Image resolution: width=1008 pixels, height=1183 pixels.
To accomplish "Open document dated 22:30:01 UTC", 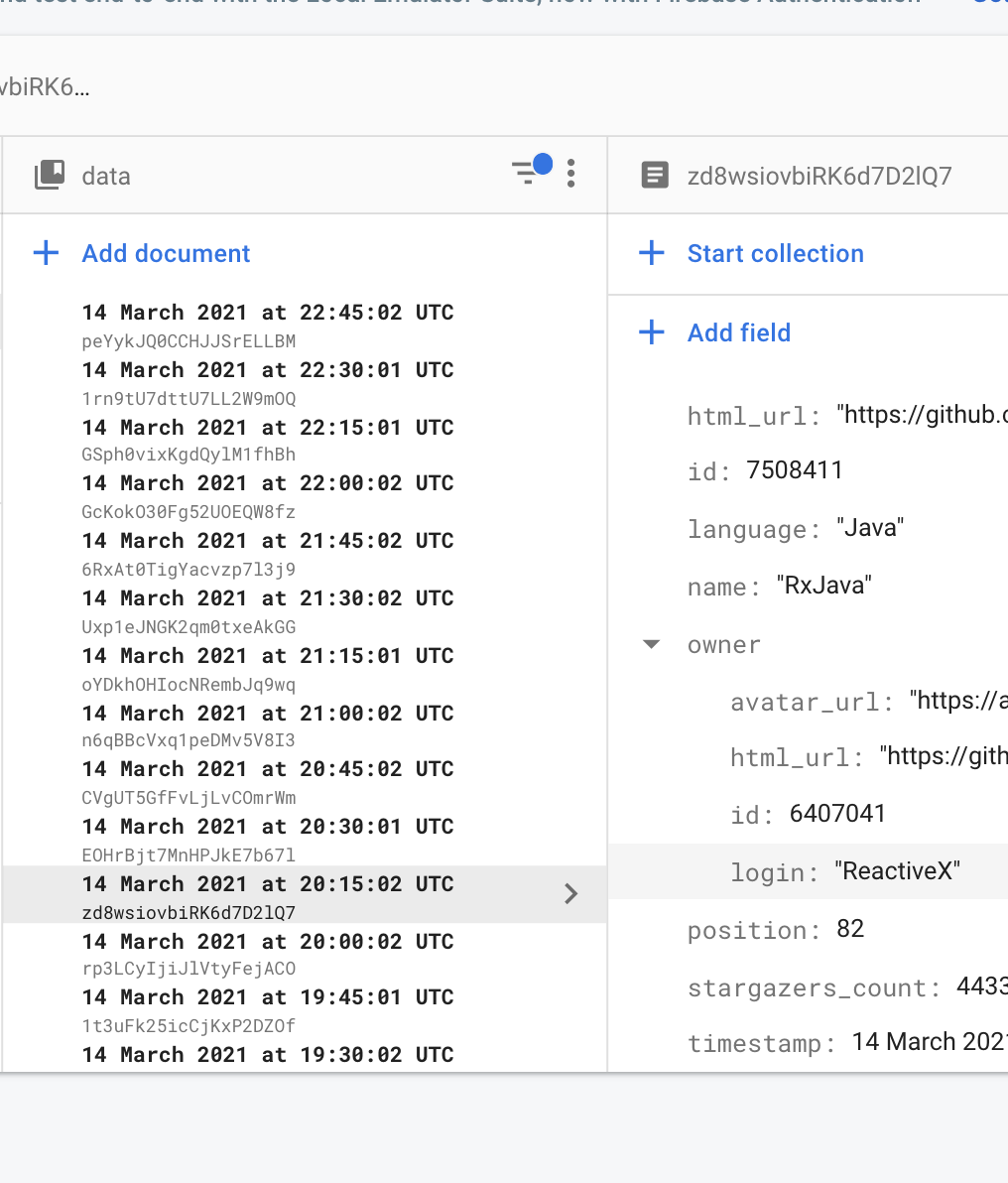I will (x=268, y=369).
